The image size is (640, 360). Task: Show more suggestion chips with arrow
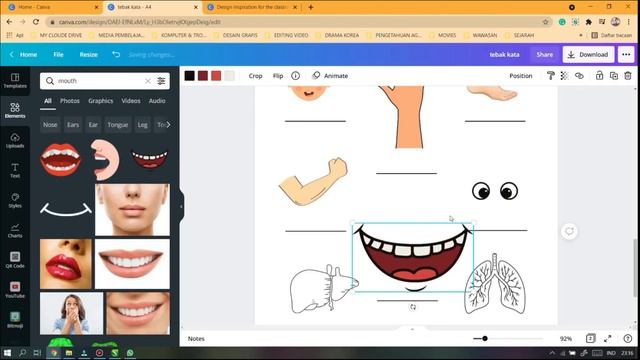tap(168, 124)
